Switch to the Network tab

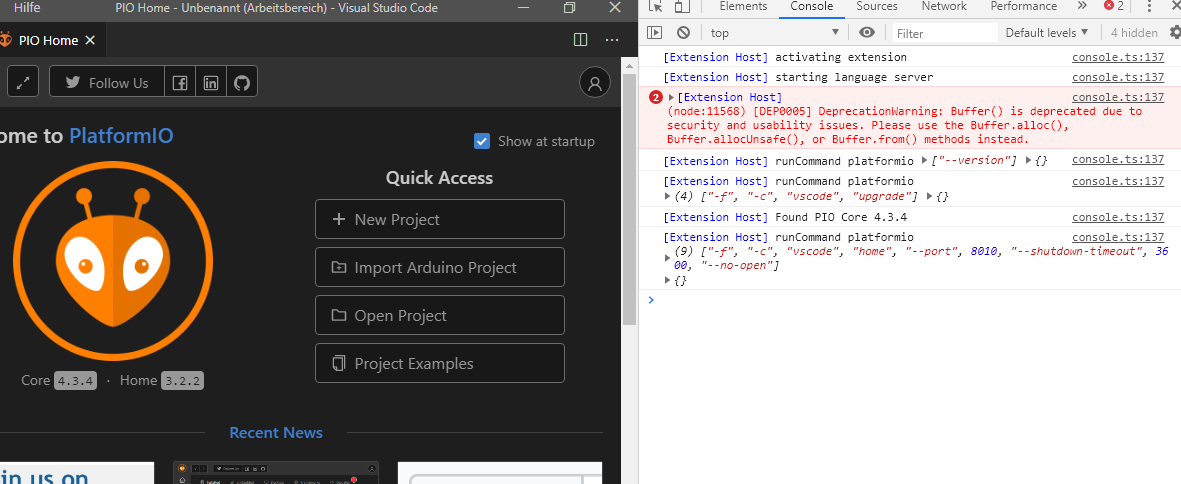pos(944,6)
